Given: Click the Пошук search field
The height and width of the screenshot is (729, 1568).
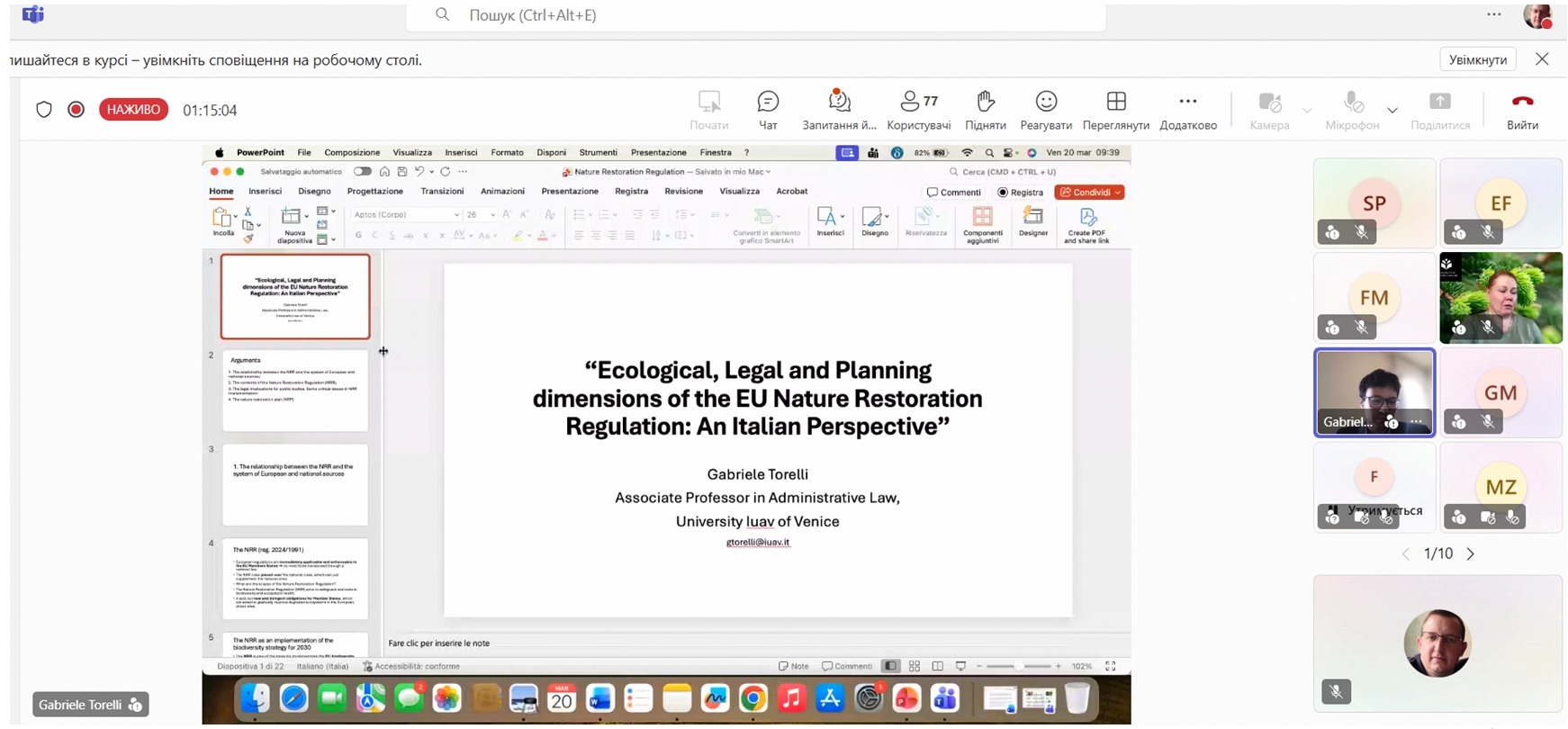Looking at the screenshot, I should pos(756,15).
